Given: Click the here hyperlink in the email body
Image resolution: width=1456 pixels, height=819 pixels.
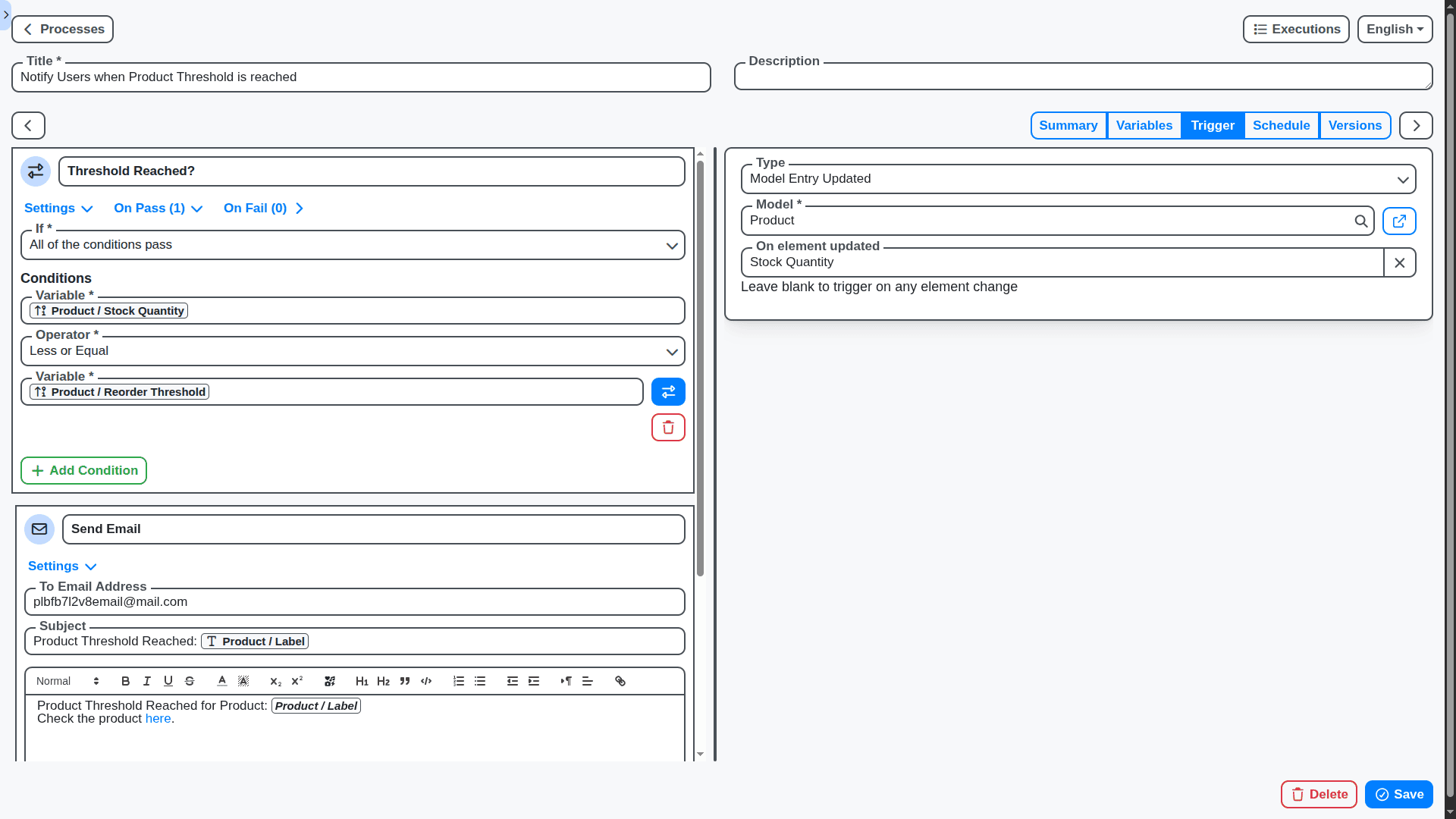Looking at the screenshot, I should (x=158, y=718).
